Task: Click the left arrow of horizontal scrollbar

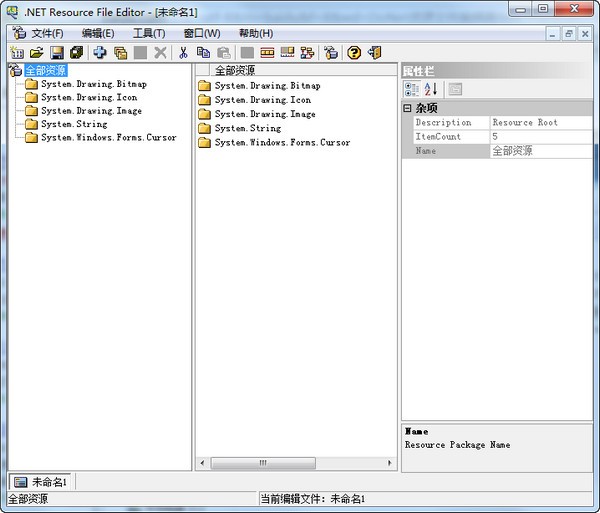Action: tap(202, 463)
